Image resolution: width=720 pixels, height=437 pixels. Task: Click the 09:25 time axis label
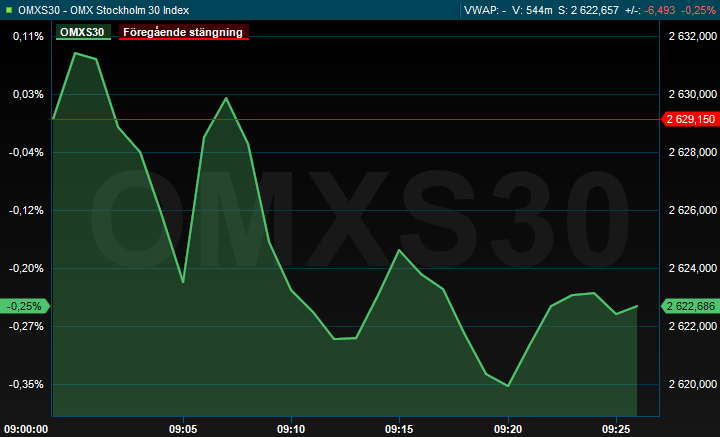tap(616, 429)
